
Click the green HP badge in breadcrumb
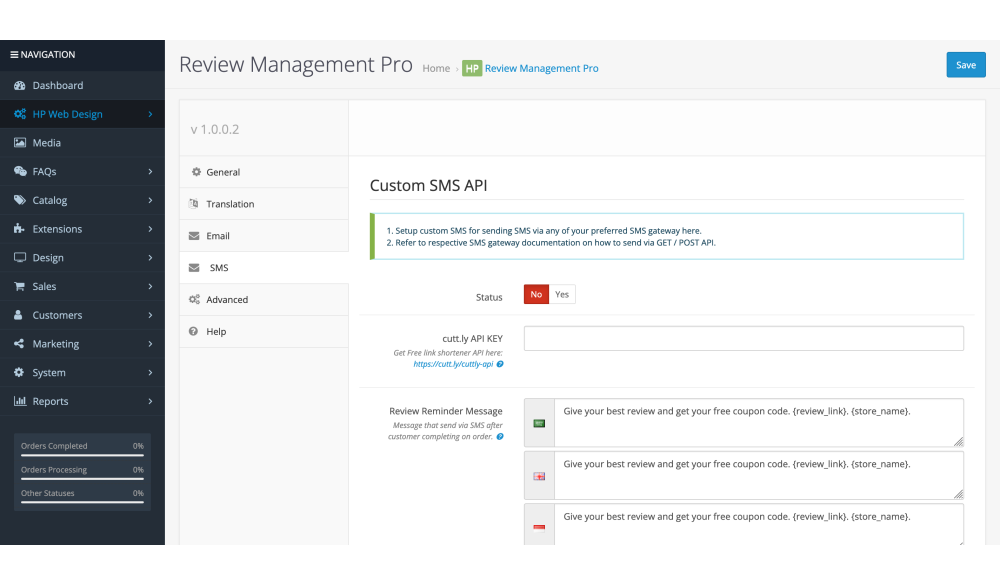point(471,68)
